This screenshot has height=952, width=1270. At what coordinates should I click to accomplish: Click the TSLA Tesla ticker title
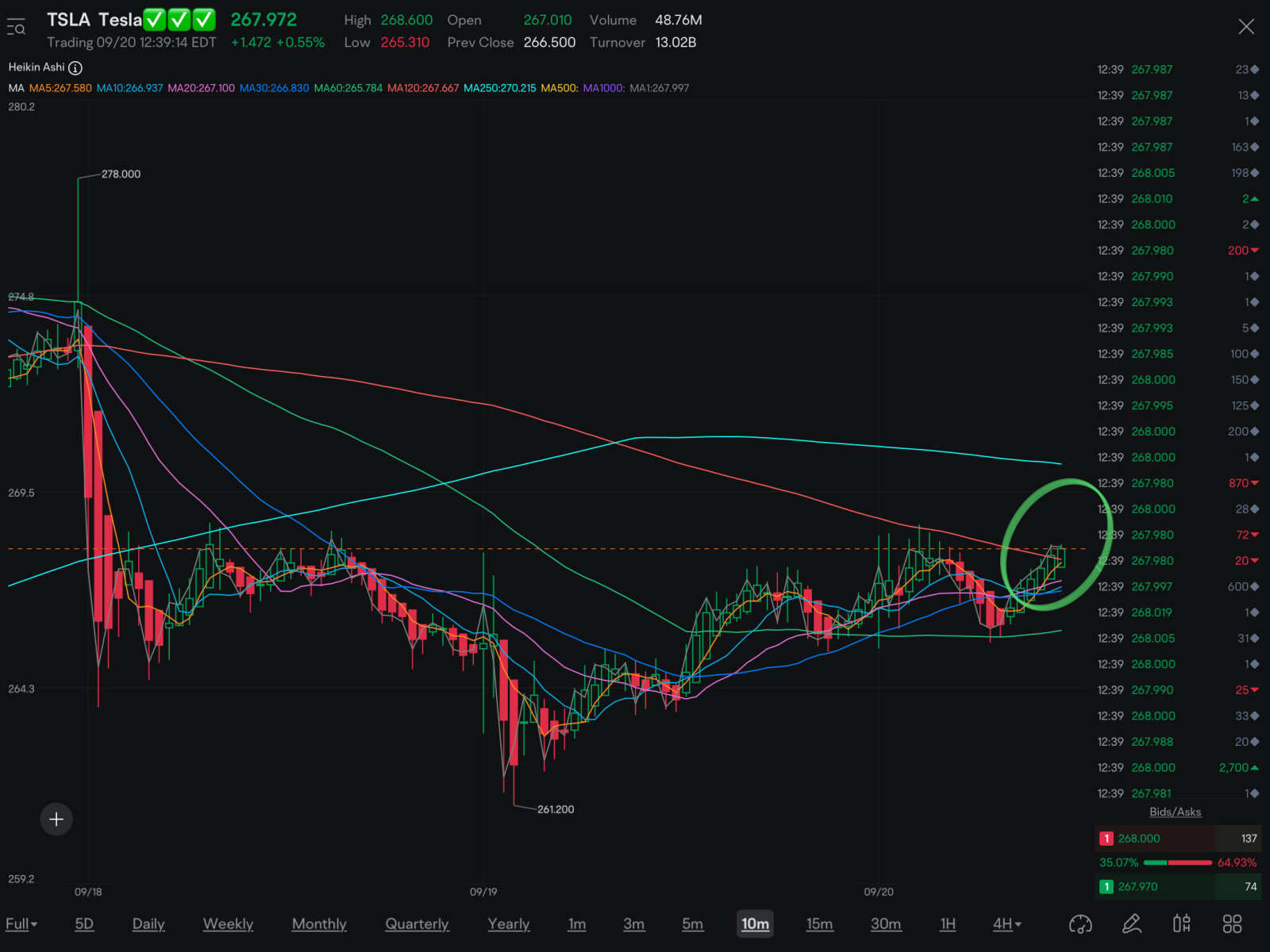94,20
